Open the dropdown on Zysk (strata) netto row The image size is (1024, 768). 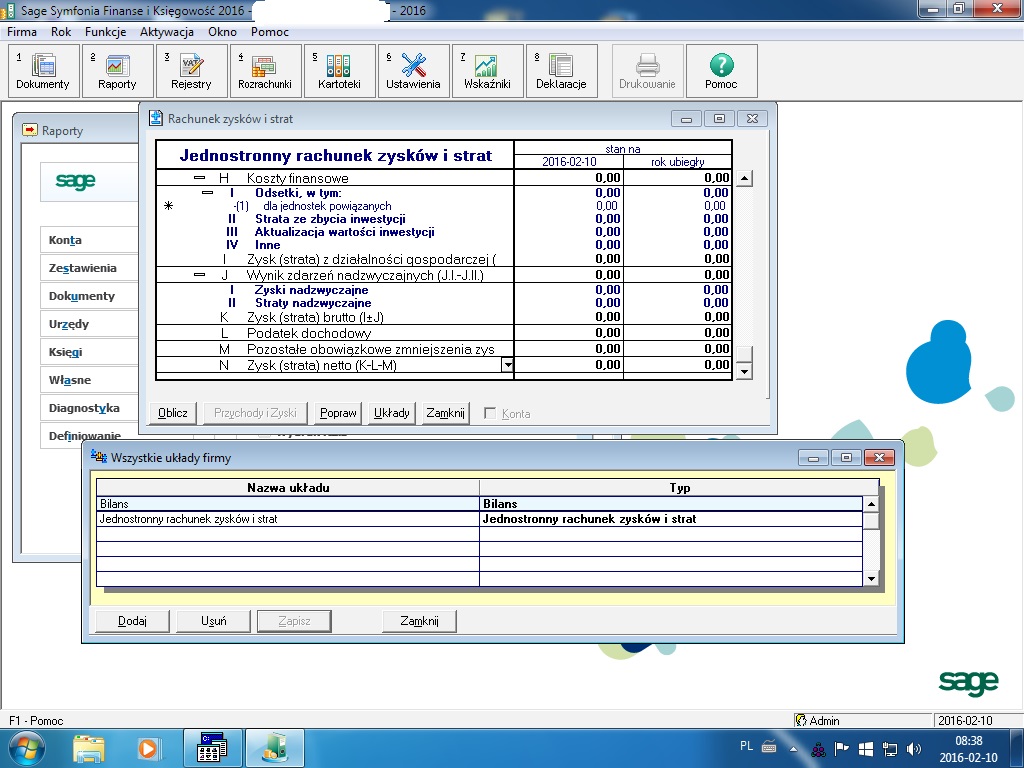tap(507, 365)
